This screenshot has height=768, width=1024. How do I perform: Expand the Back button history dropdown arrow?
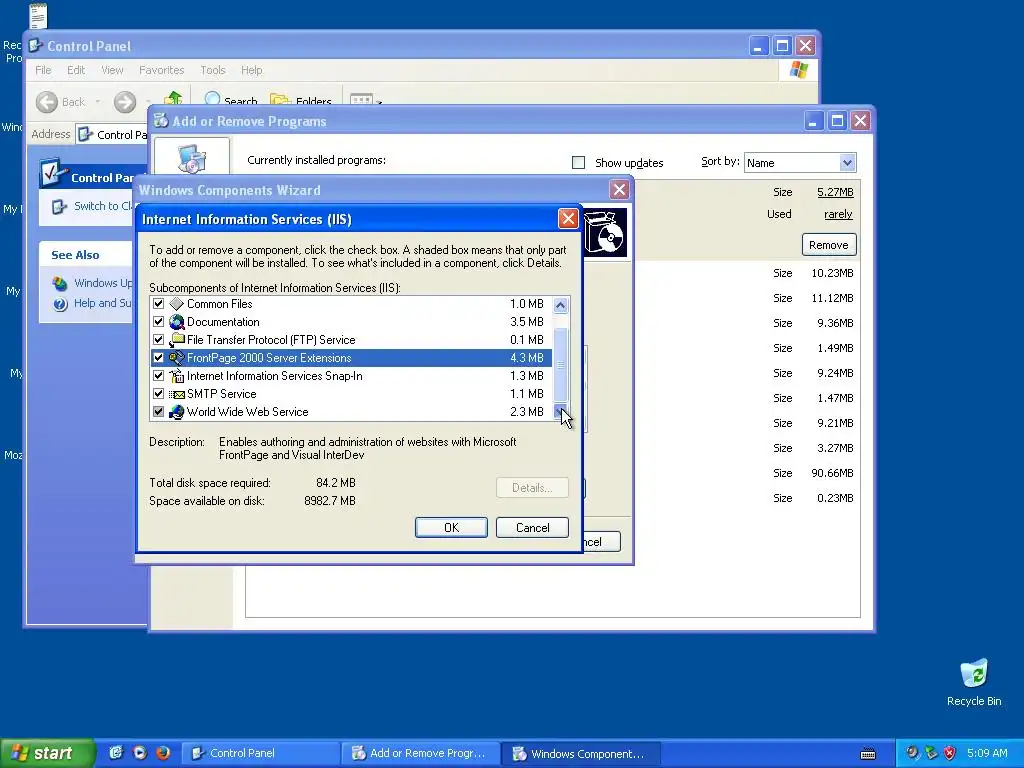point(97,102)
